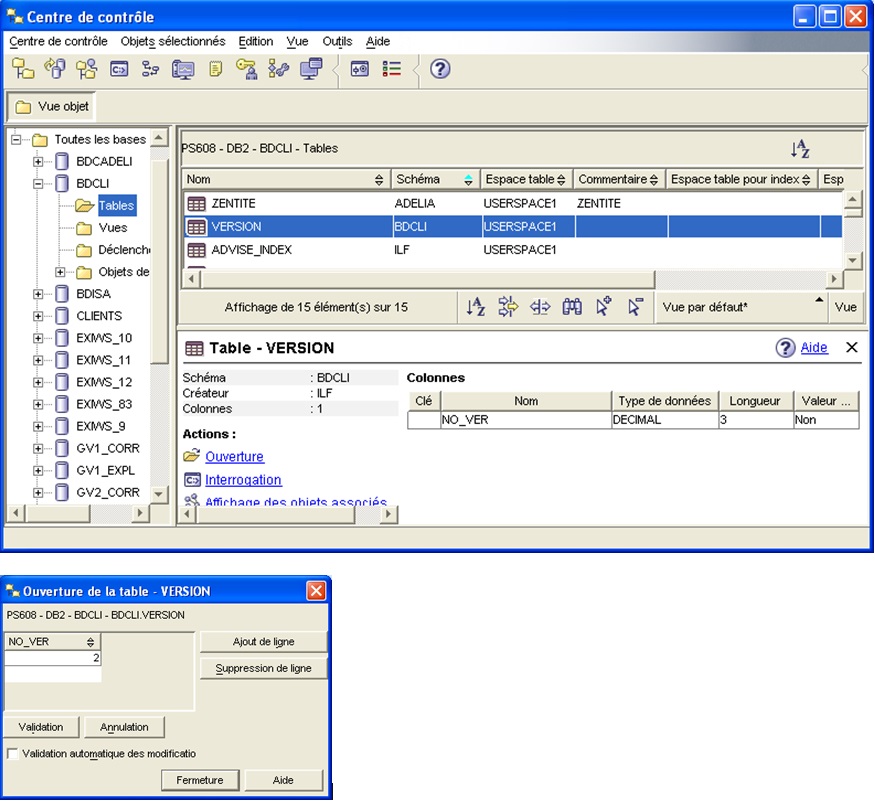This screenshot has width=875, height=801.
Task: Click the binoculars search icon
Action: point(572,307)
